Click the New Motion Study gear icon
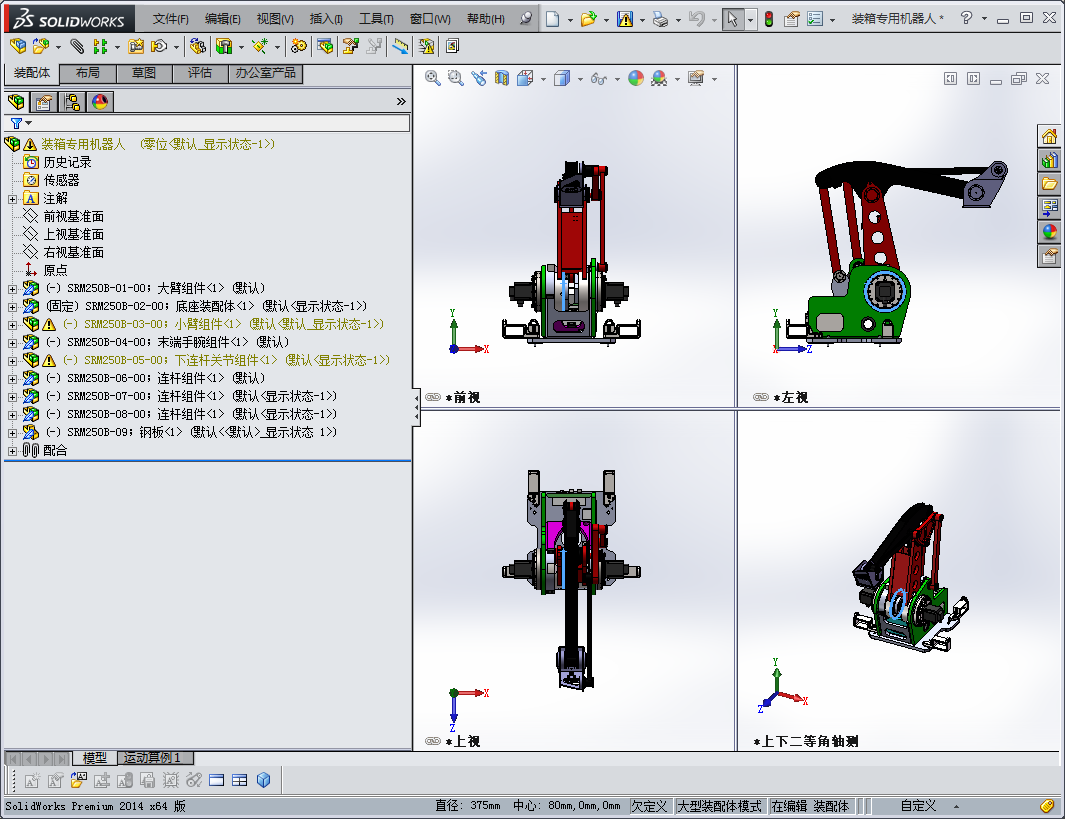Viewport: 1065px width, 819px height. pos(298,46)
